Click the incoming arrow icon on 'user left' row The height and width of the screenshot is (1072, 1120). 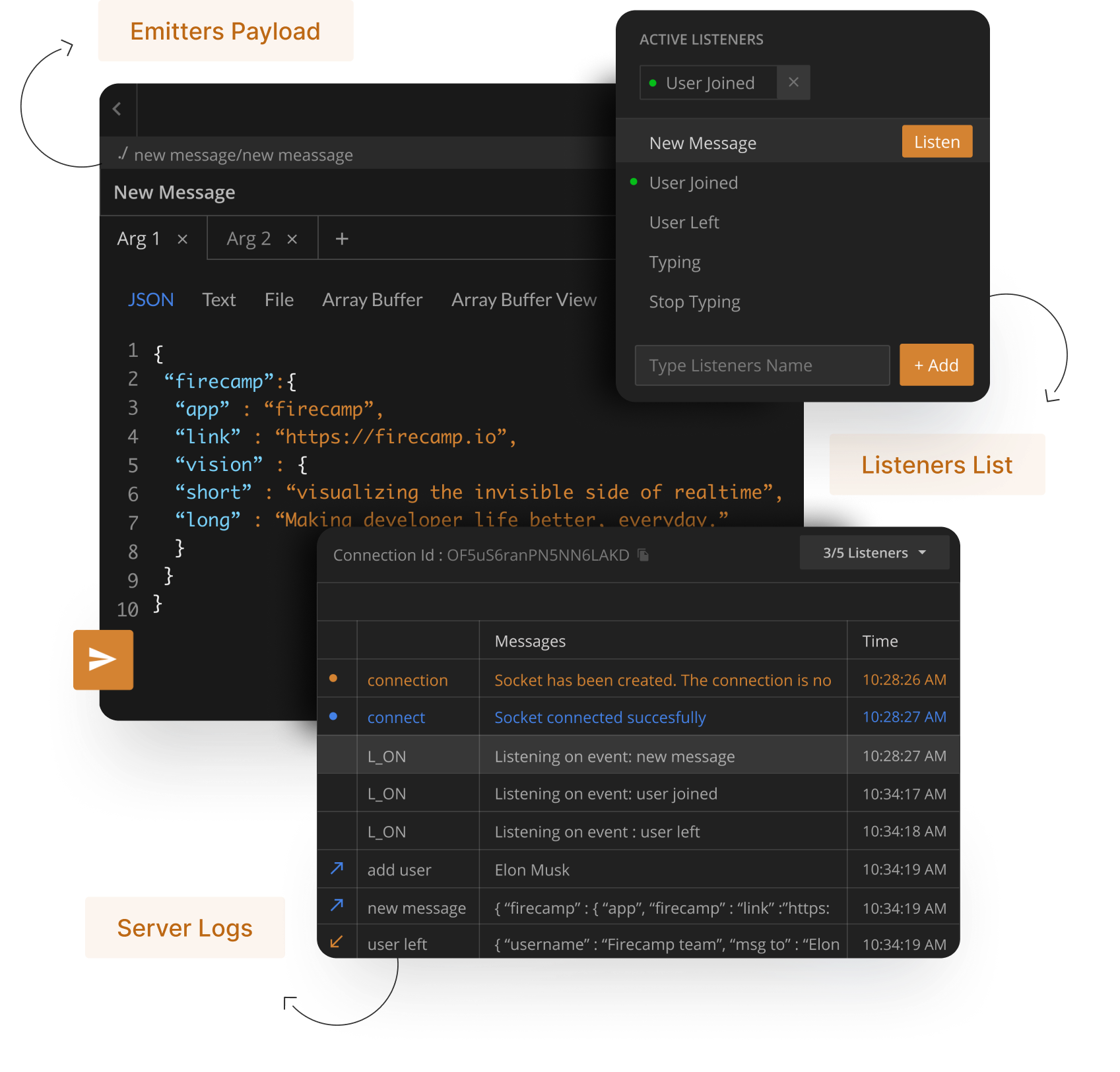click(337, 943)
